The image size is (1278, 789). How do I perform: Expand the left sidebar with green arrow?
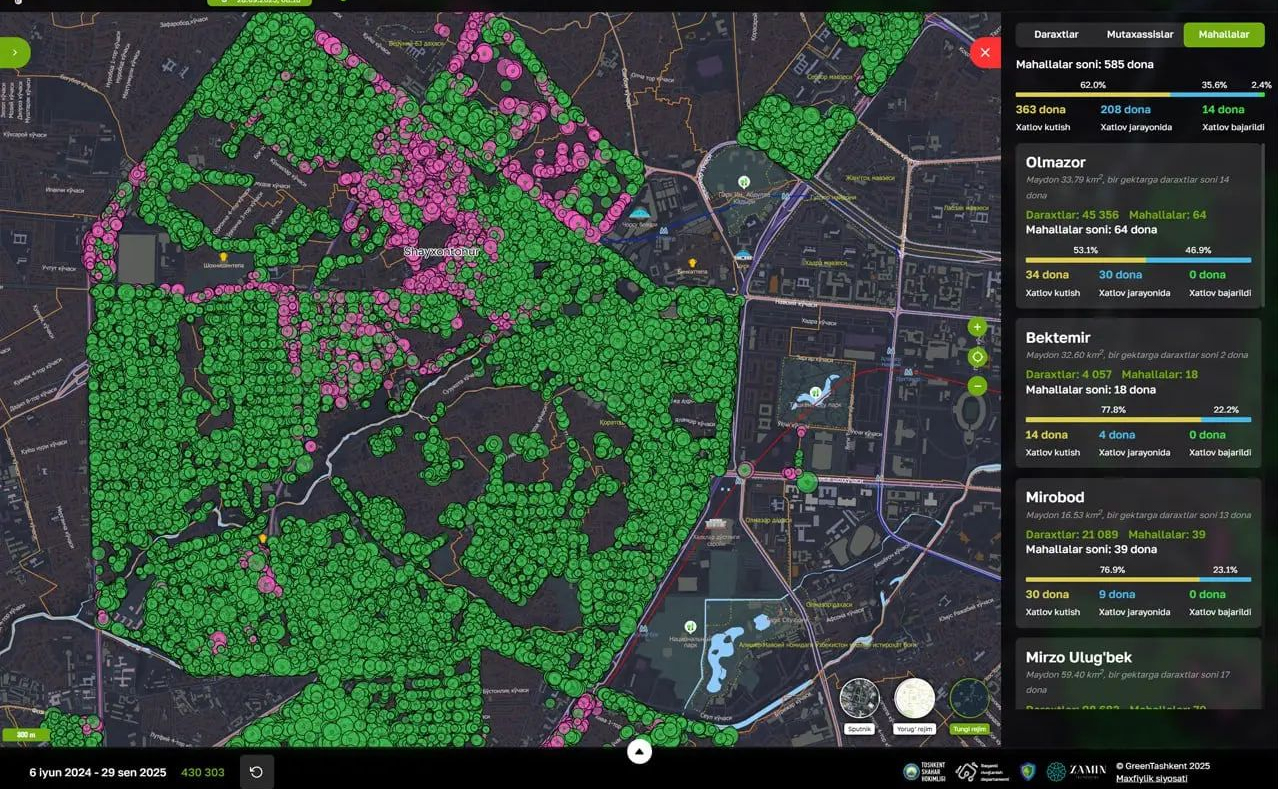click(x=15, y=52)
